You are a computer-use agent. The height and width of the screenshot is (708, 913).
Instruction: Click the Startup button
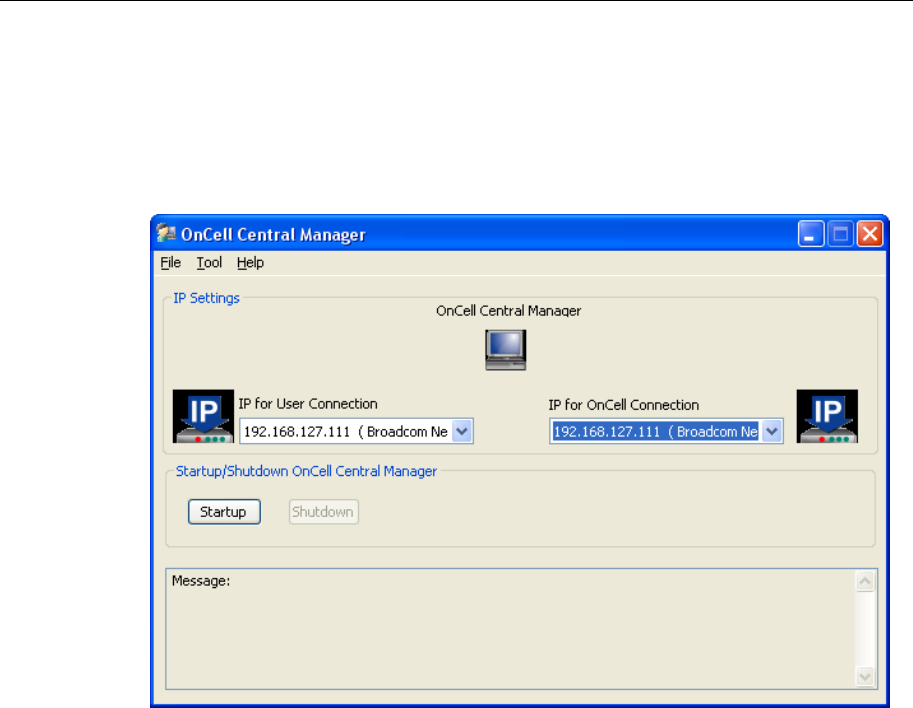[x=224, y=512]
